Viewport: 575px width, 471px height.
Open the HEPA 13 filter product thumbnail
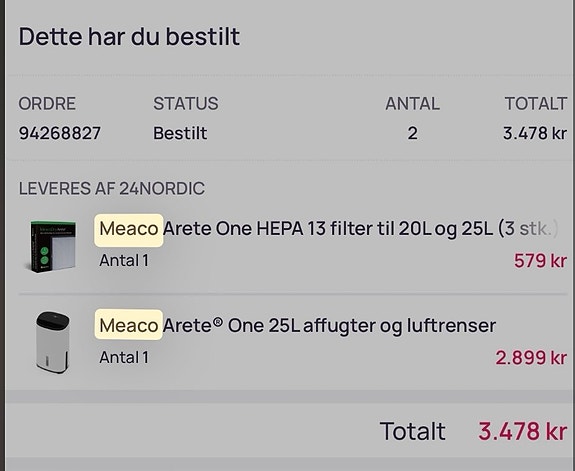[x=52, y=247]
